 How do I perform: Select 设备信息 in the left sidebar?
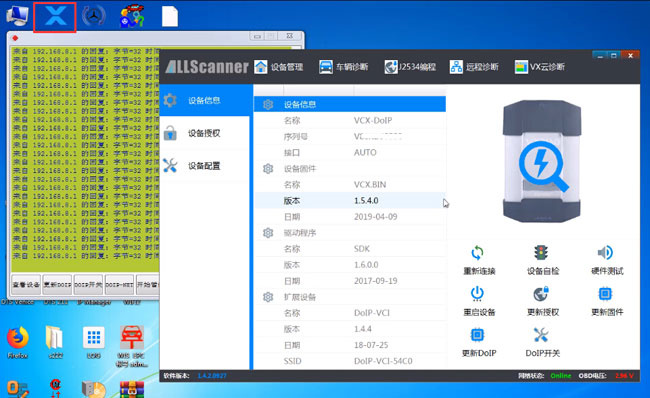[x=205, y=100]
